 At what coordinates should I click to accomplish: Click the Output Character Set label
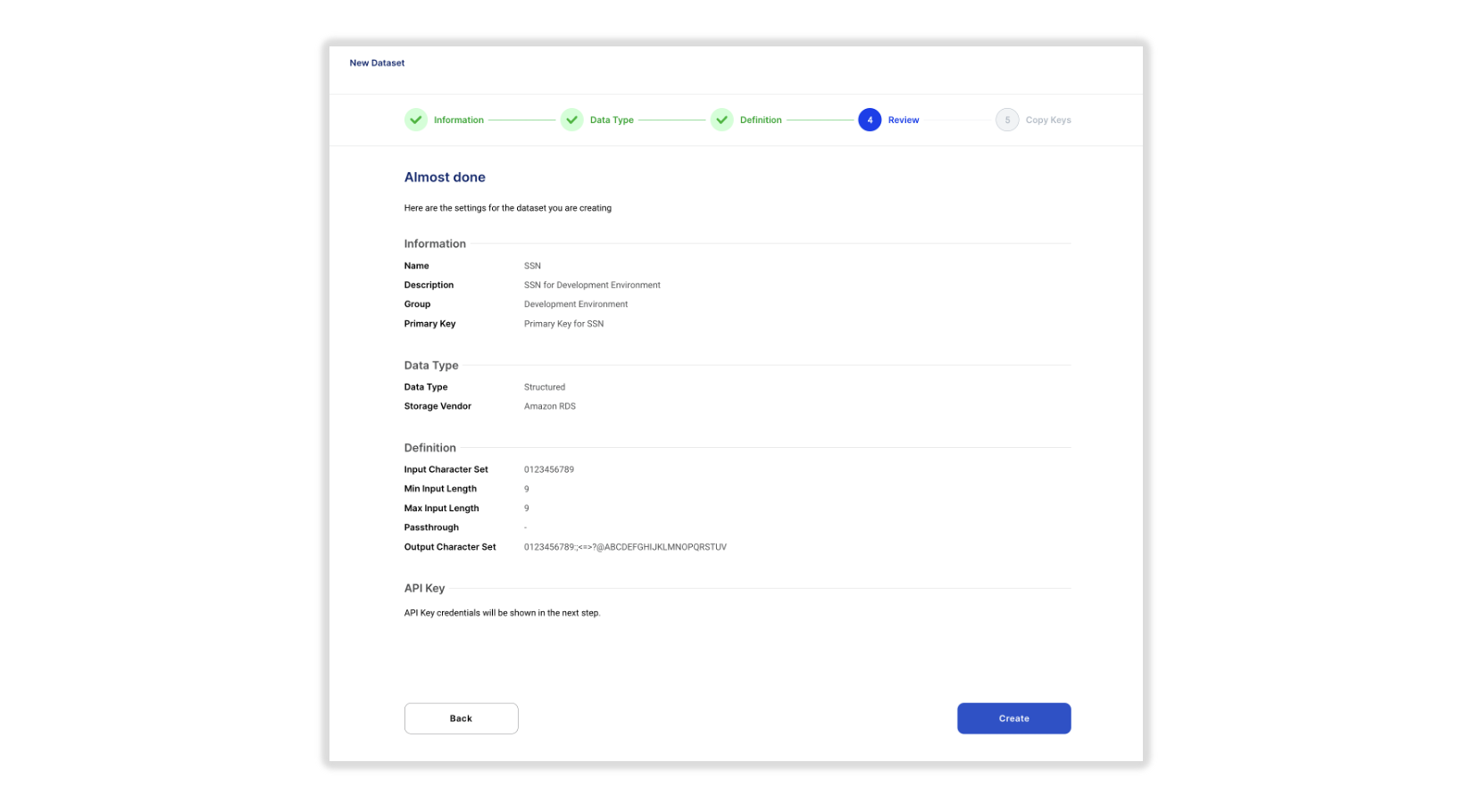tap(450, 547)
